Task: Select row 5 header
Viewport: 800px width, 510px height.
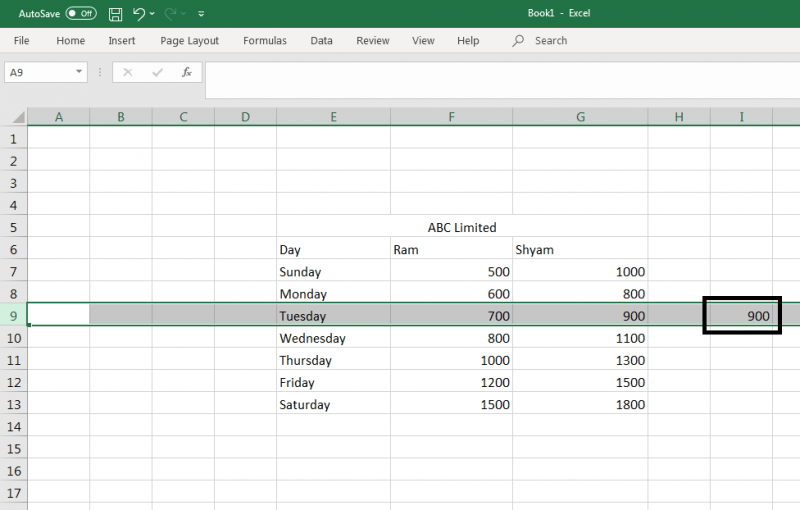Action: (14, 227)
